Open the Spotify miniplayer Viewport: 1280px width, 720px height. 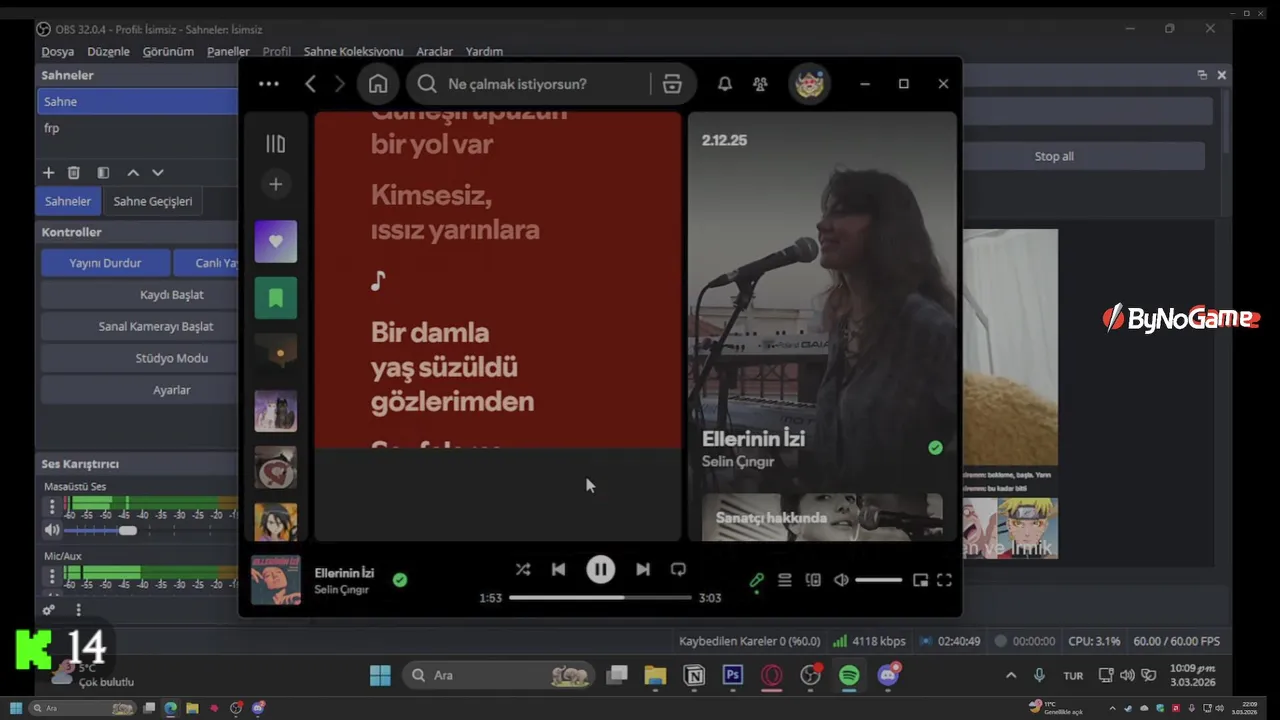(x=920, y=580)
